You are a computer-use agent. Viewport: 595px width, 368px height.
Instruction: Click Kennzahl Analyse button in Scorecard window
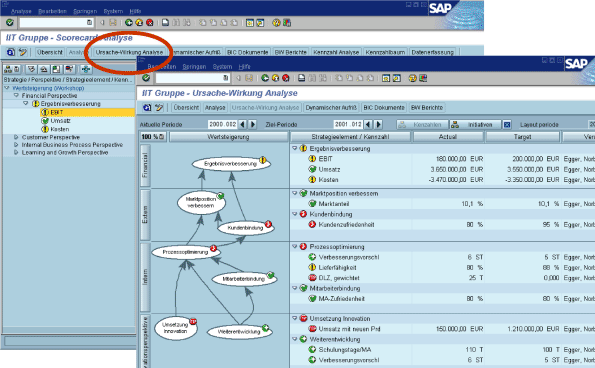336,52
